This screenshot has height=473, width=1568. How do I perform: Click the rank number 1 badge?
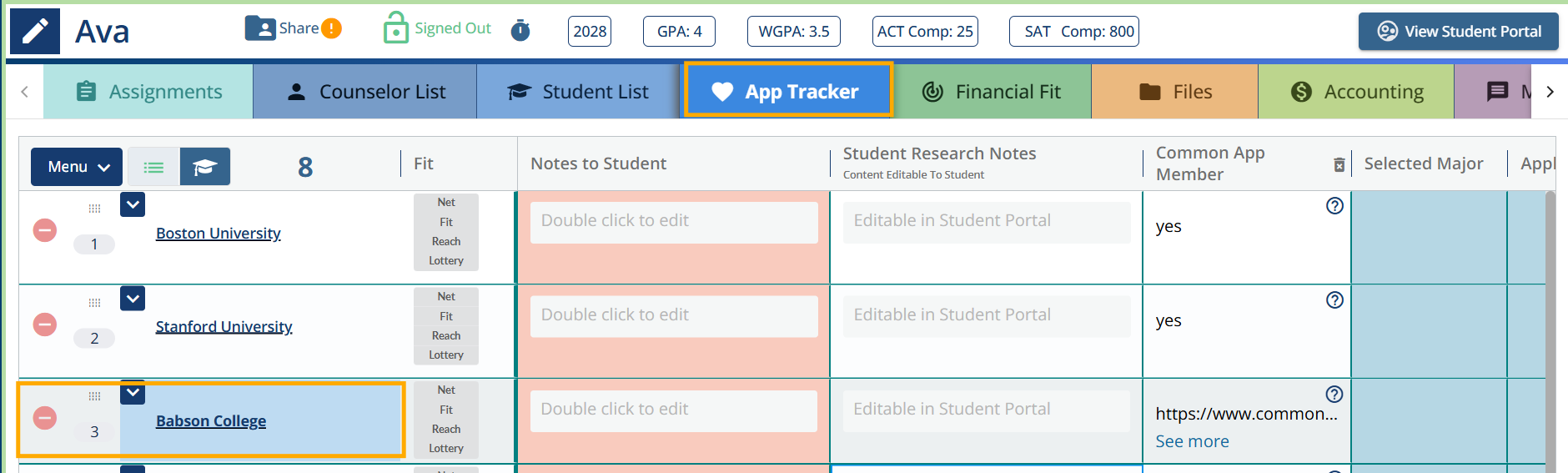click(x=94, y=244)
